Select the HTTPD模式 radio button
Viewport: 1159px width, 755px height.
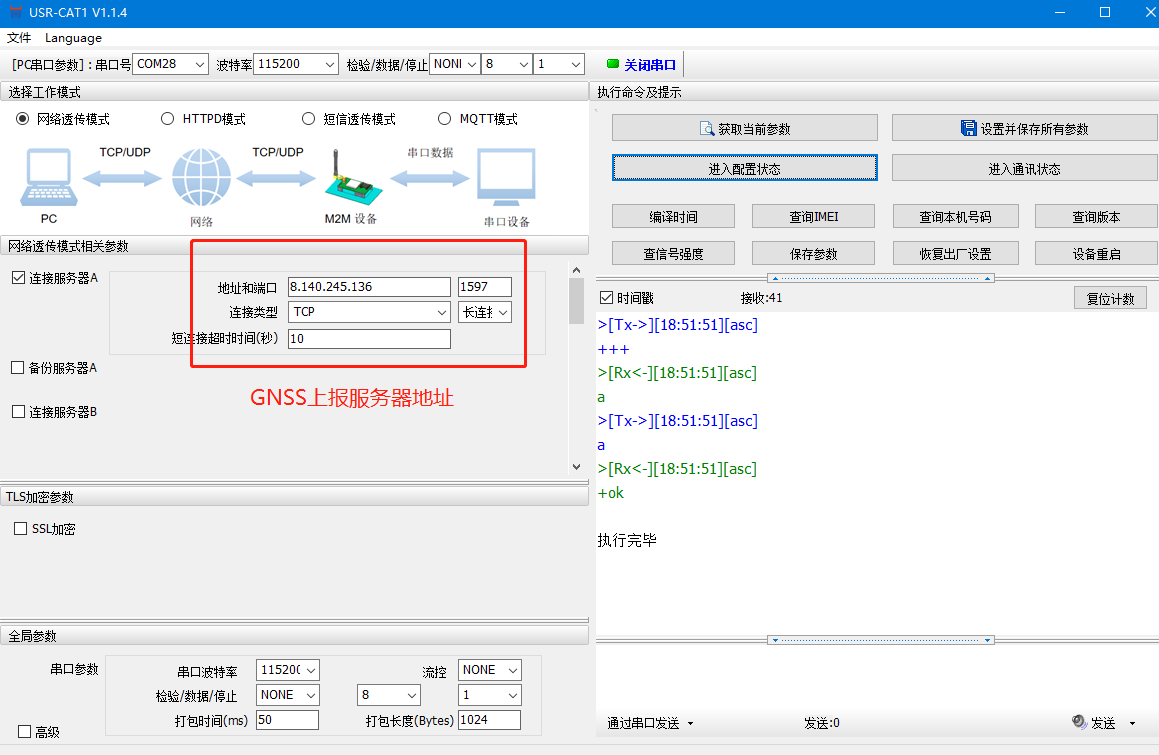pyautogui.click(x=168, y=119)
